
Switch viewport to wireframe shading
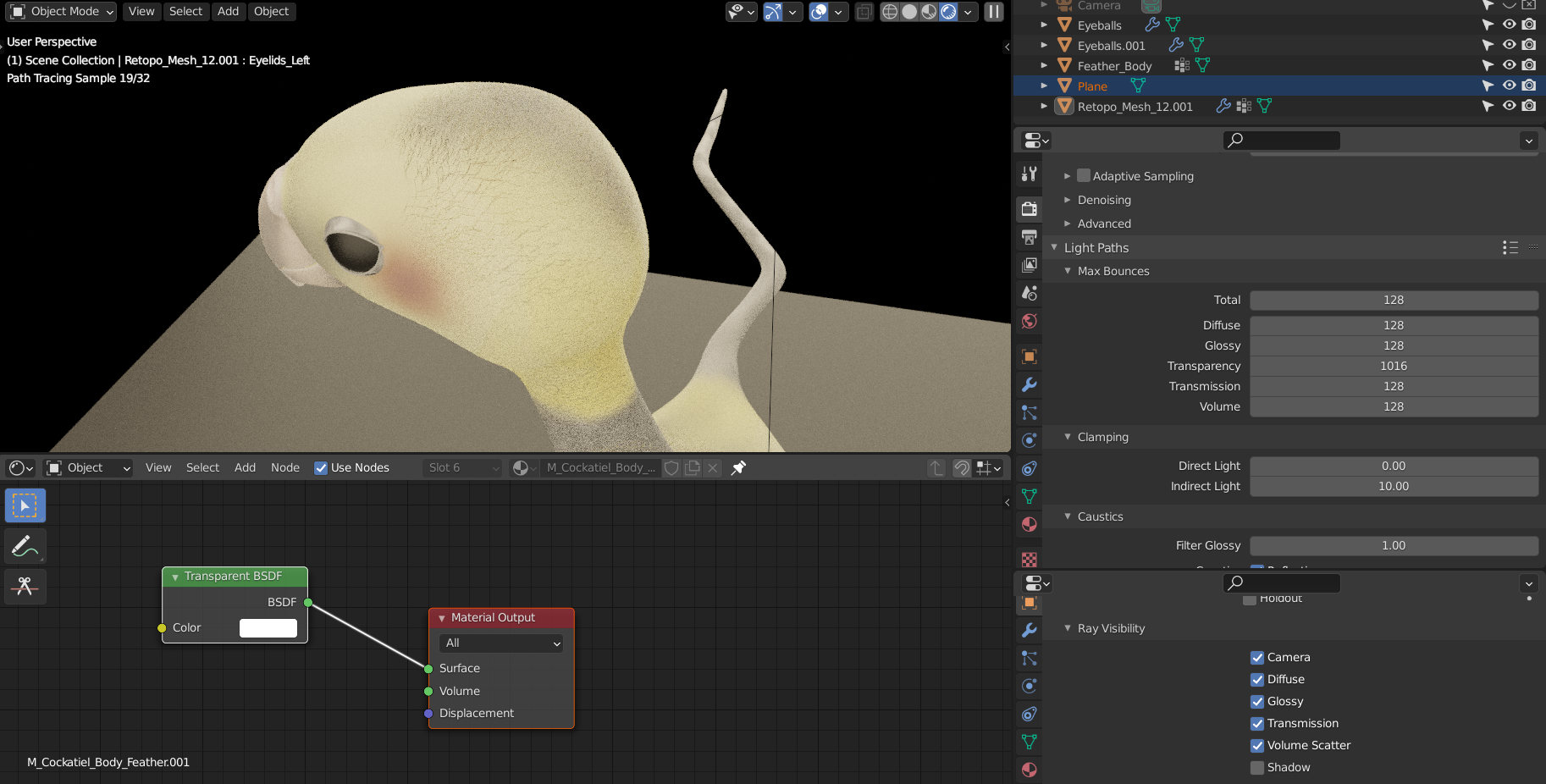(x=890, y=12)
